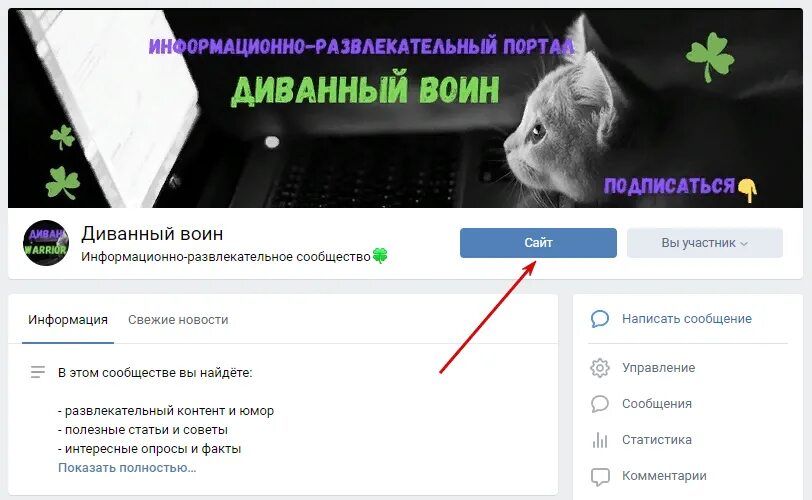Switch to the Свежие новости tab
812x500 pixels.
coord(178,320)
